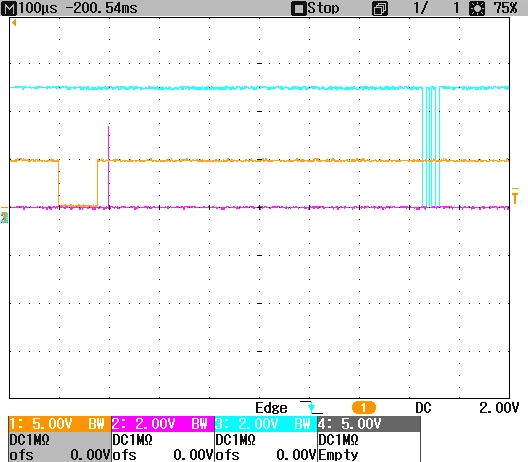Screen dimensions: 528x462
Task: Click DC1MΩ coupling under channel 4
Action: tap(339, 440)
